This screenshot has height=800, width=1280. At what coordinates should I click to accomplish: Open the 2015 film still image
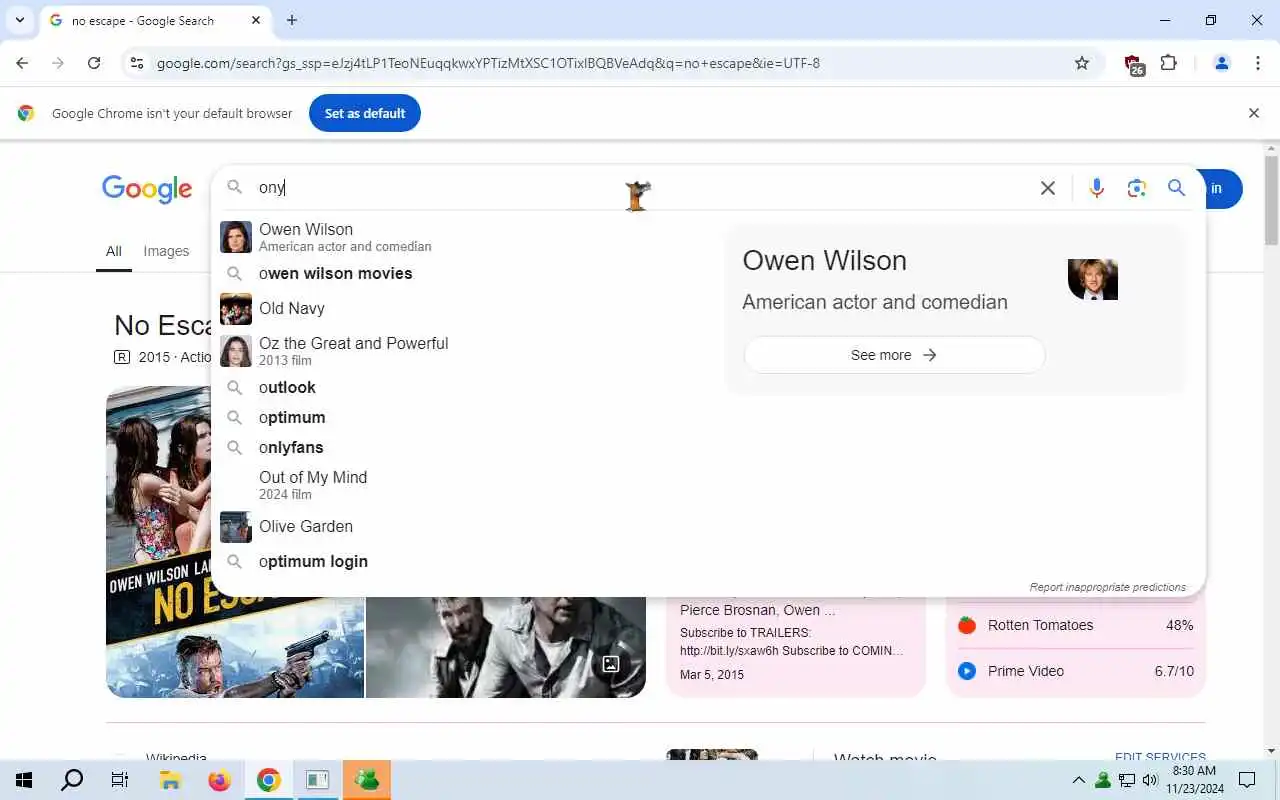point(506,647)
